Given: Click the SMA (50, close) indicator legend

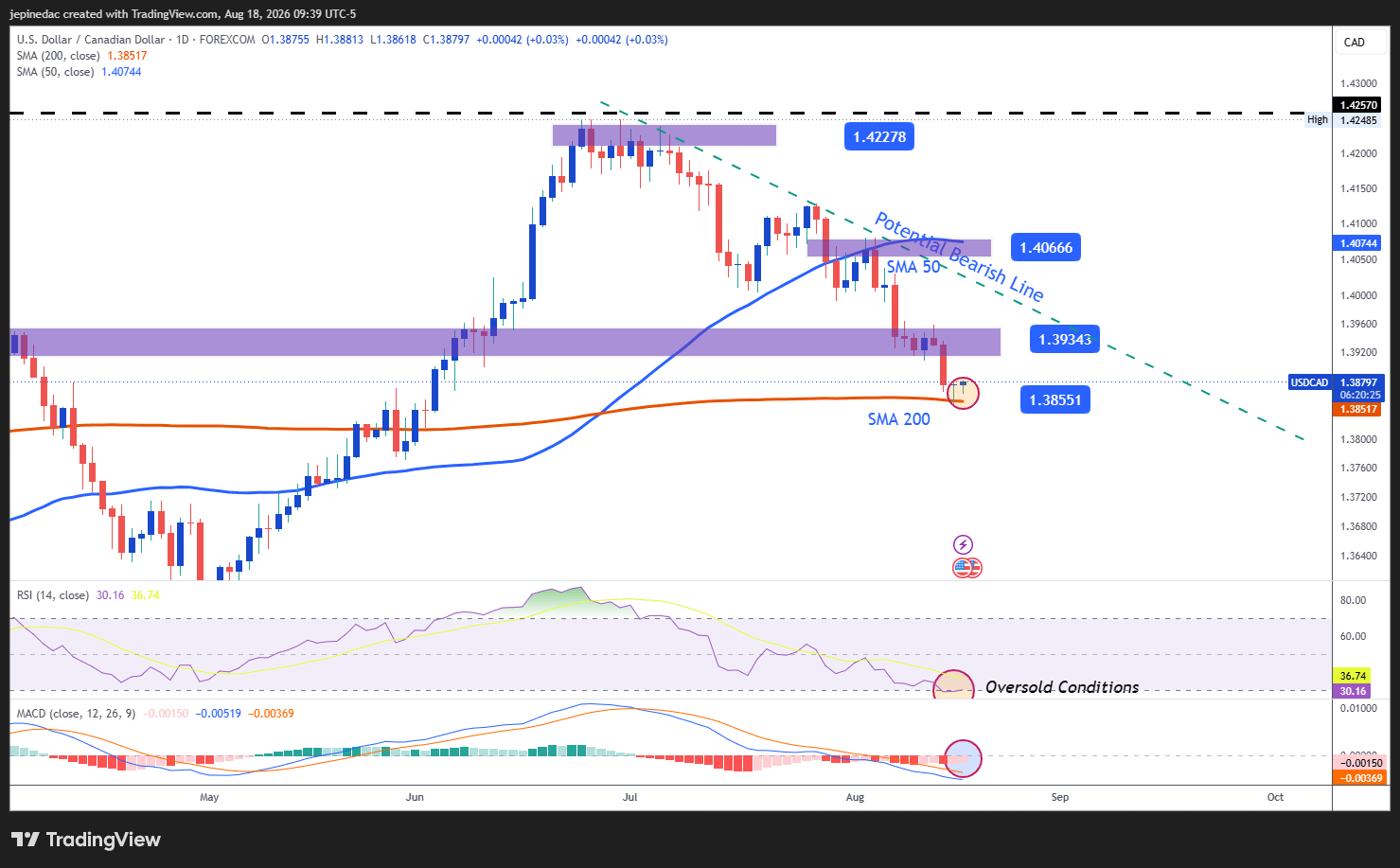Looking at the screenshot, I should [x=55, y=72].
